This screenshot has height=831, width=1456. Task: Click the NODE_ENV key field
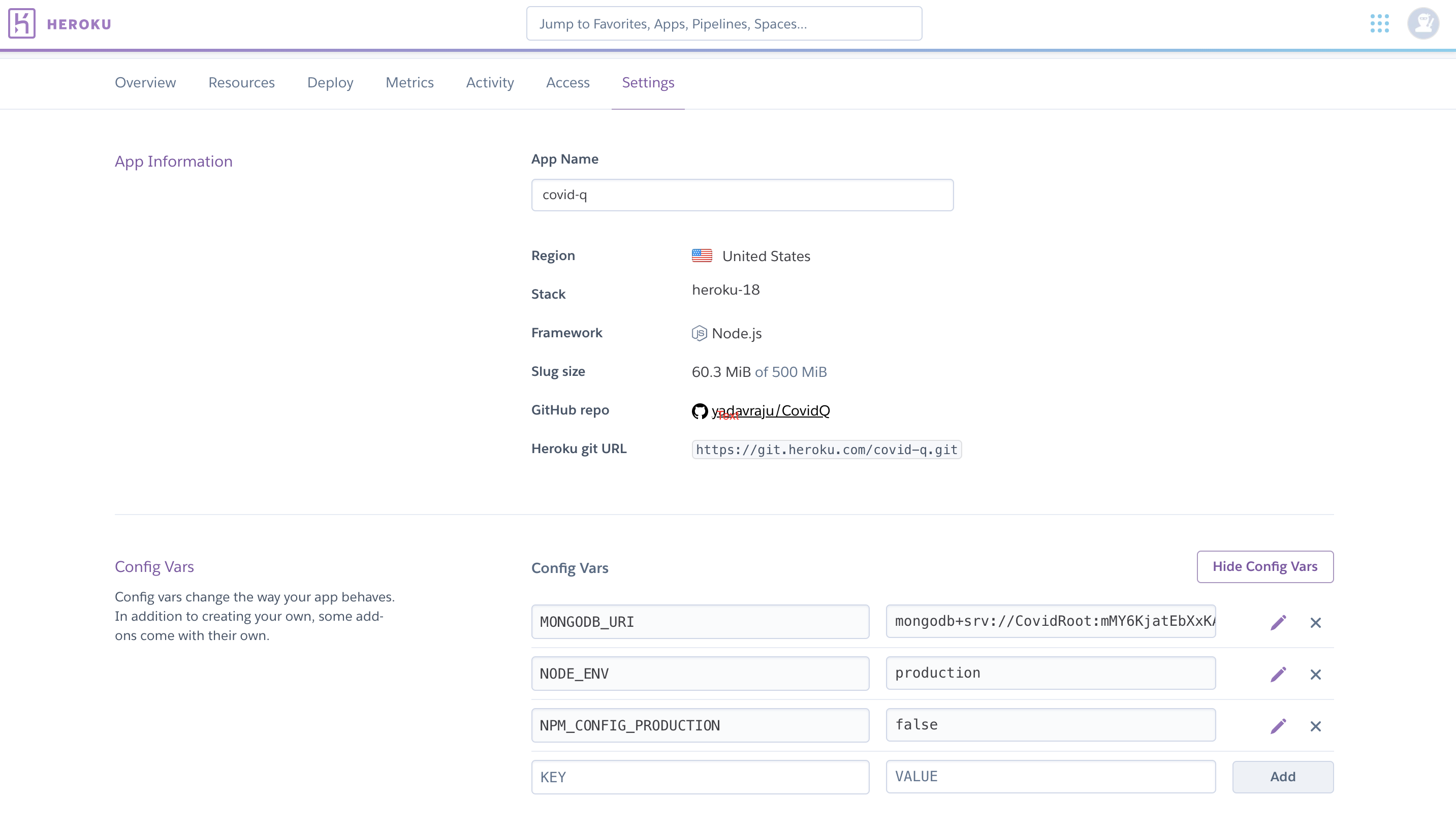[701, 674]
